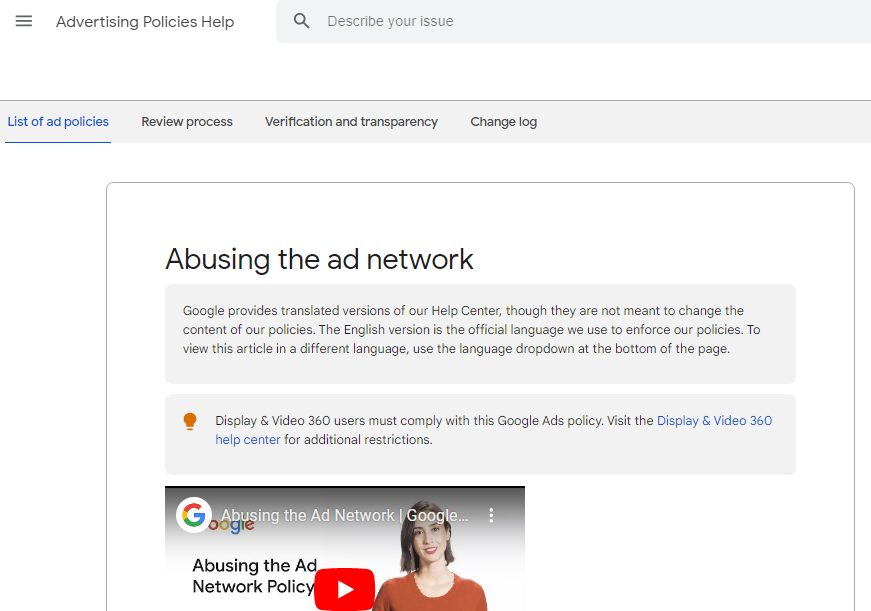The height and width of the screenshot is (611, 871).
Task: Go to the Change log tab
Action: point(504,122)
